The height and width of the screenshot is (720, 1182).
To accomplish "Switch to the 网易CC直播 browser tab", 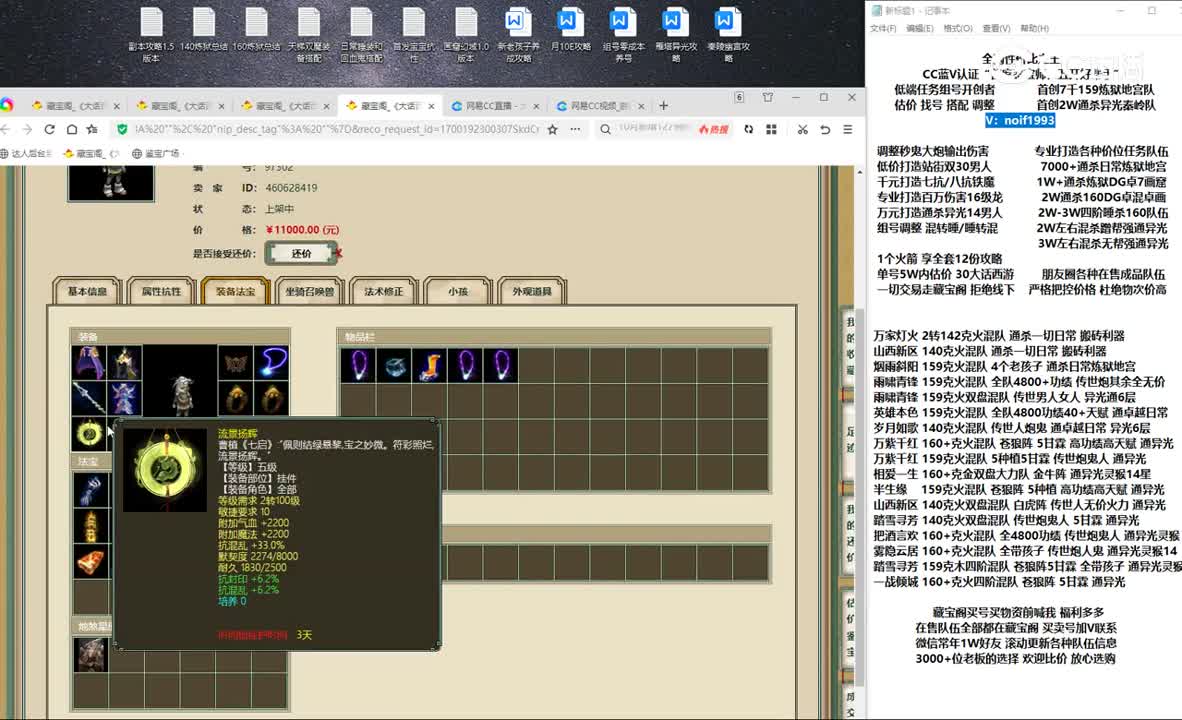I will tap(494, 106).
